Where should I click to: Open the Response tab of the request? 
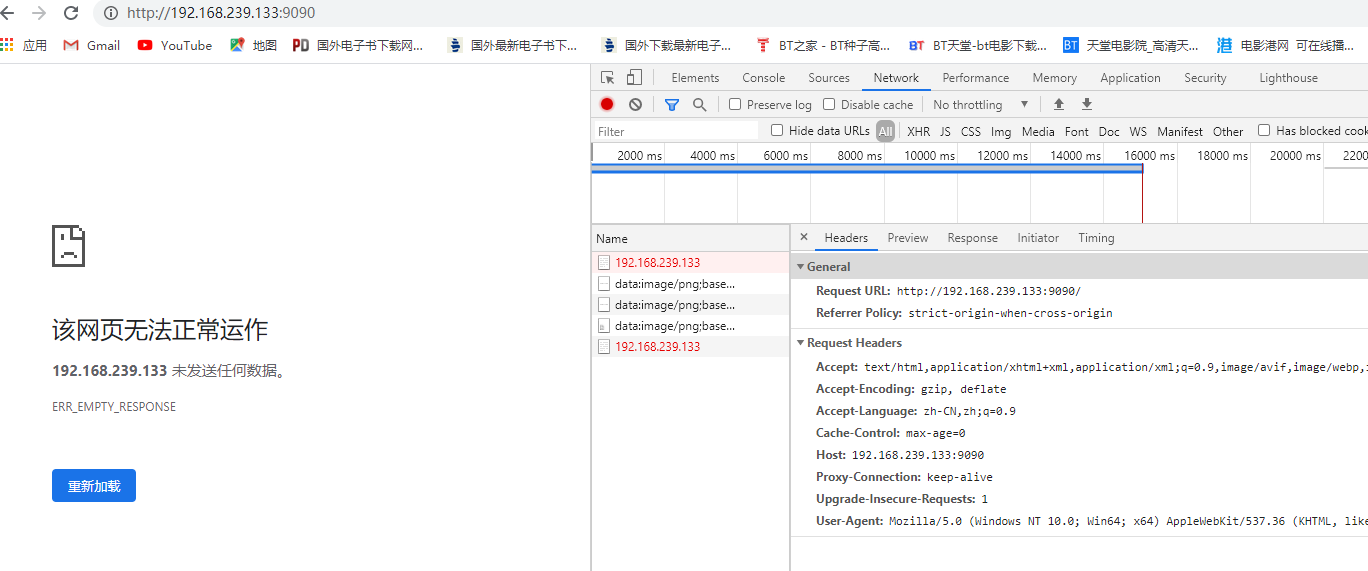(973, 238)
